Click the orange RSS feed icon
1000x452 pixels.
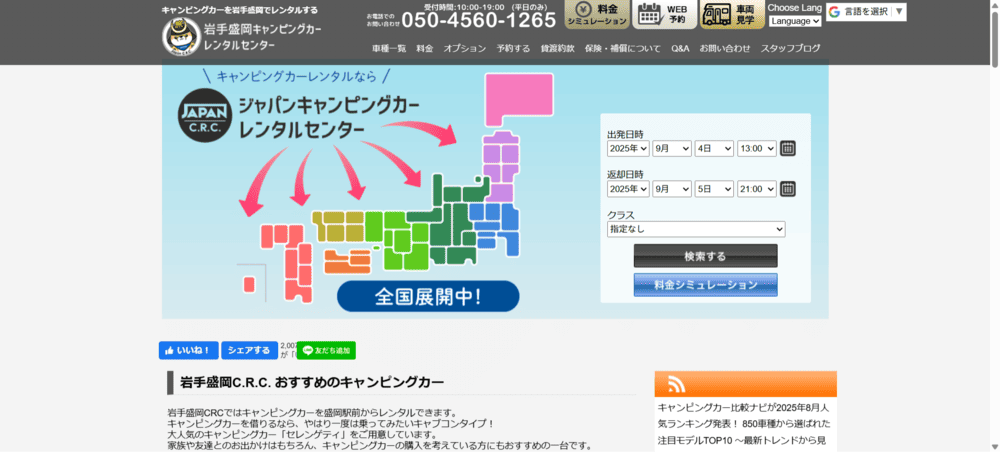[x=676, y=384]
